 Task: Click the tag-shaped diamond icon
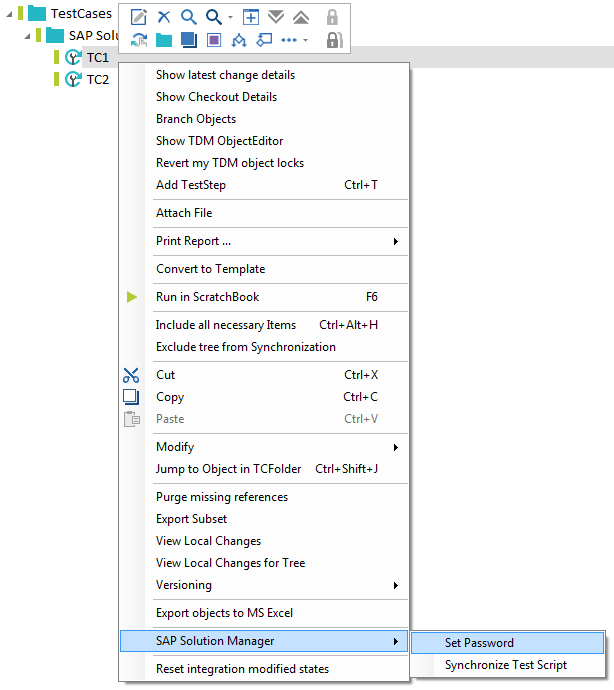pos(264,40)
